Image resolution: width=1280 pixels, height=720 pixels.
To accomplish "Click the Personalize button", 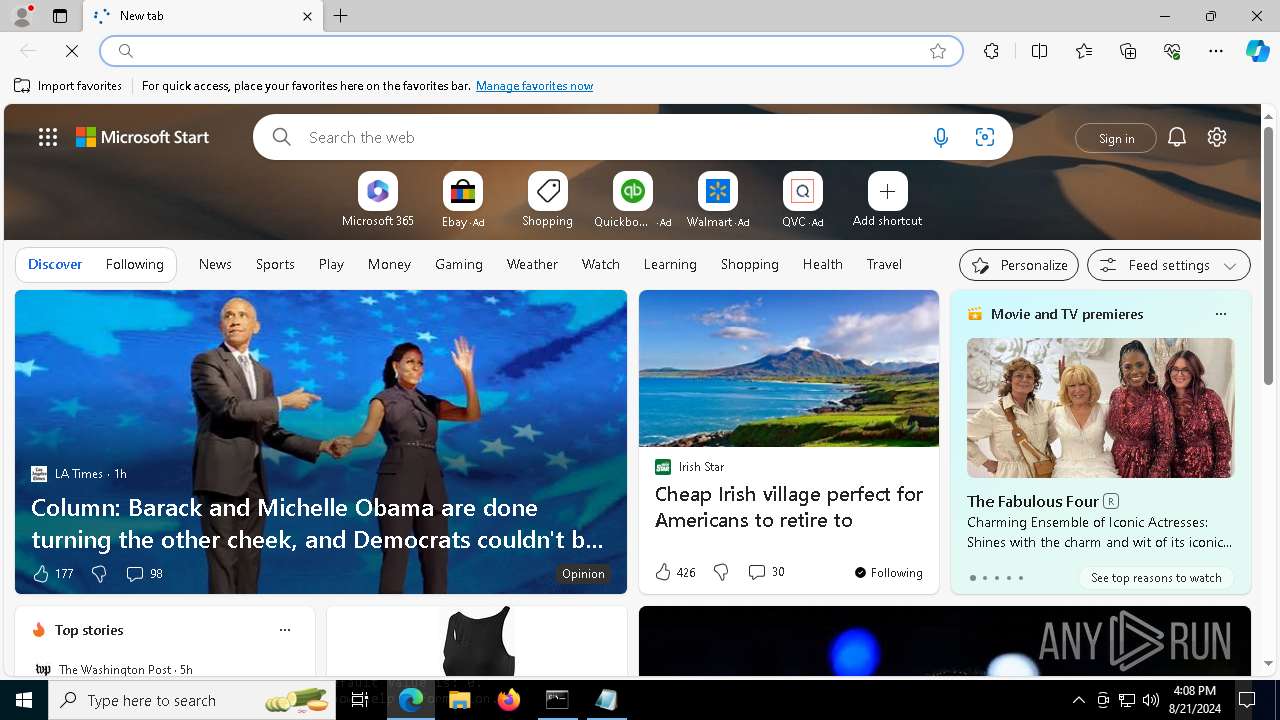I will pos(1019,265).
